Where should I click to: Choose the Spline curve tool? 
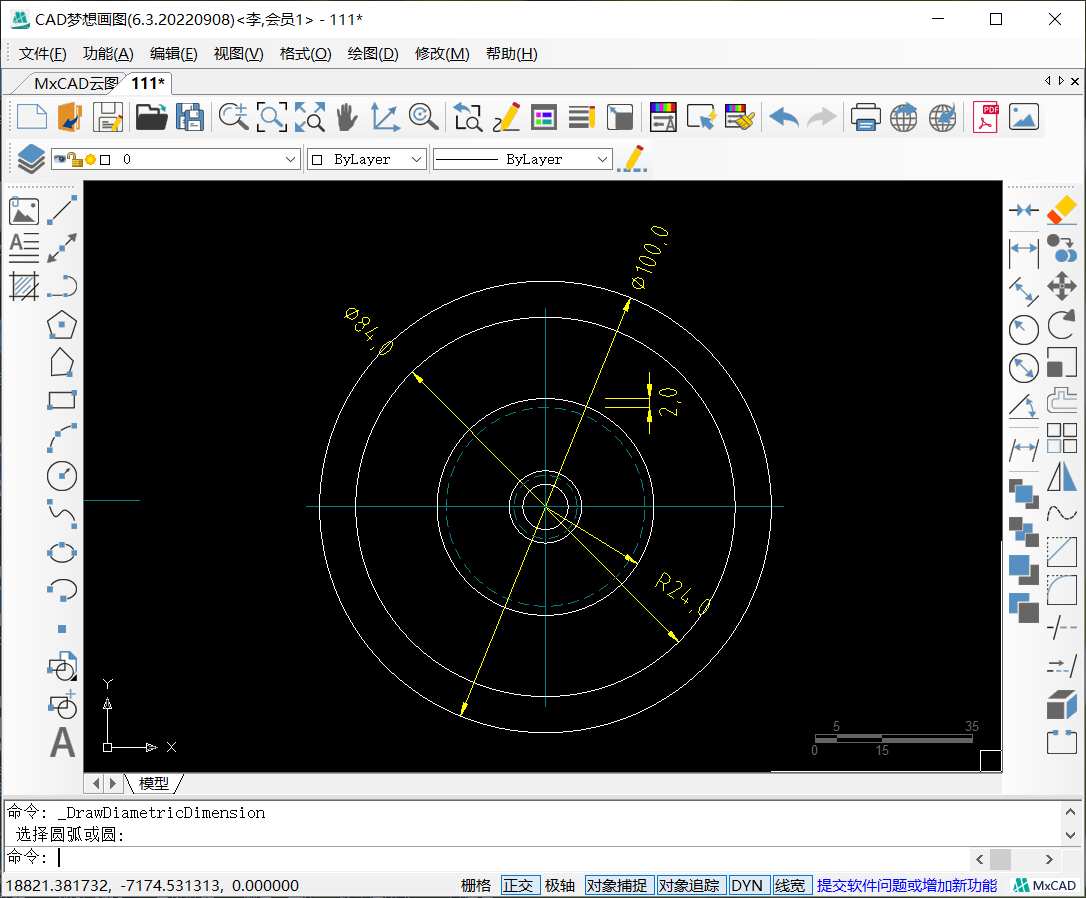click(62, 514)
